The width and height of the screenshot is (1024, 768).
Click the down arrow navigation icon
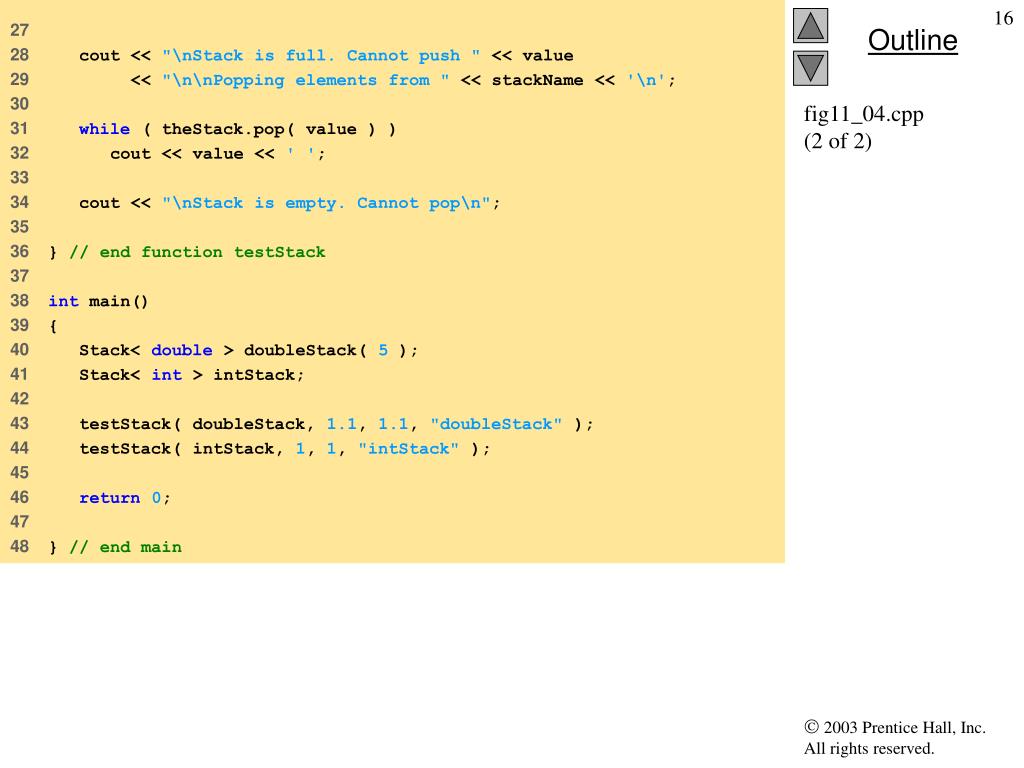[810, 68]
